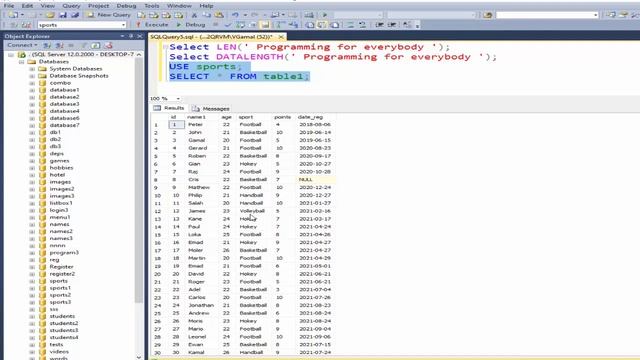Click the Disconnect icon in Object Explorer
Viewport: 640px width, 360px height.
point(60,45)
